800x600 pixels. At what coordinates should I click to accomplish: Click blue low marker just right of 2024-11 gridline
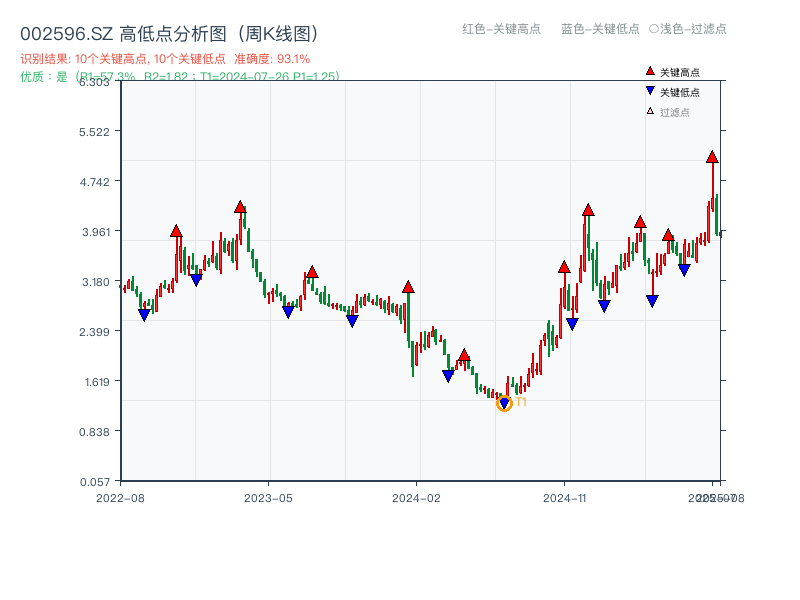coord(572,324)
